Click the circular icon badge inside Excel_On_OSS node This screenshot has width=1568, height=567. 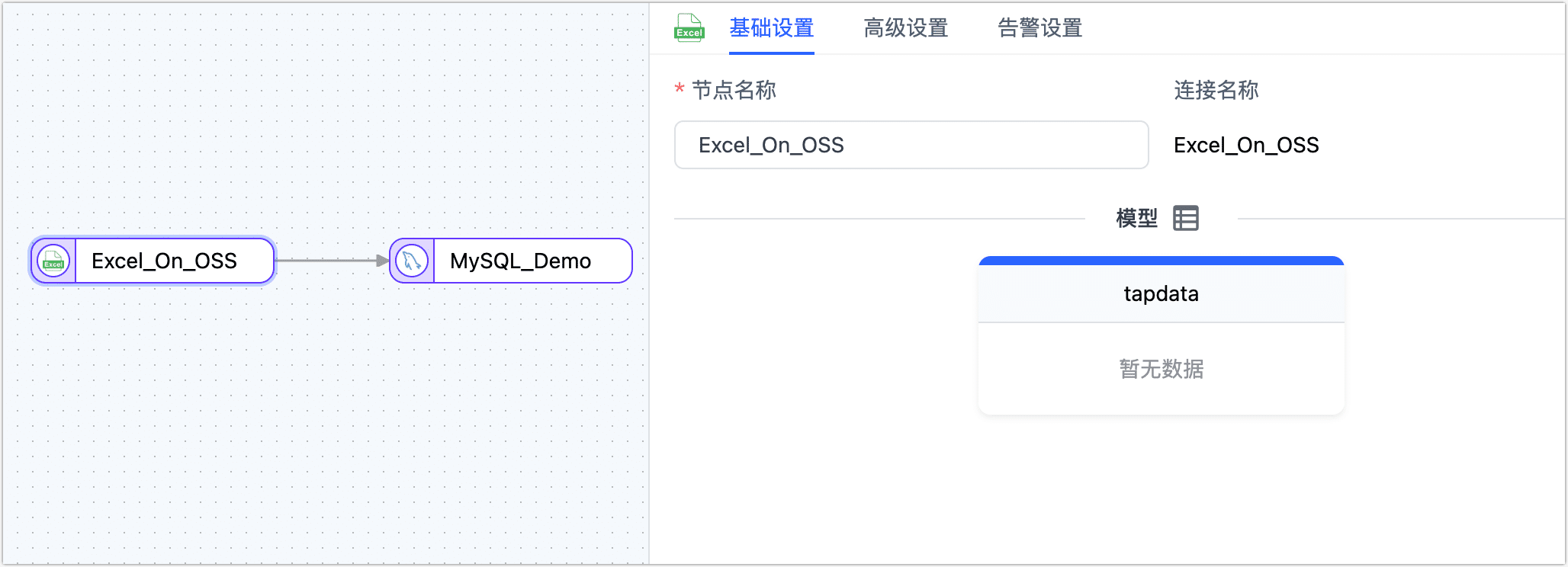[x=52, y=261]
